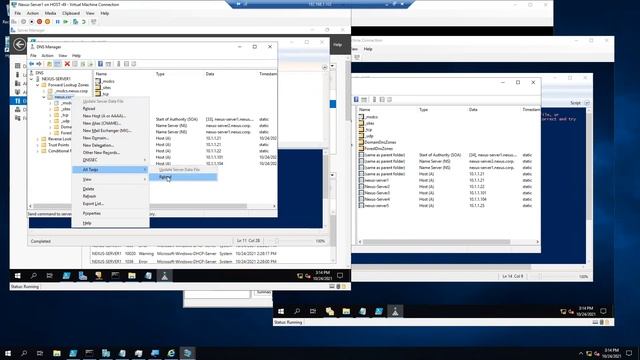Image resolution: width=640 pixels, height=360 pixels.
Task: Click Help at bottom of context menu
Action: pos(87,223)
